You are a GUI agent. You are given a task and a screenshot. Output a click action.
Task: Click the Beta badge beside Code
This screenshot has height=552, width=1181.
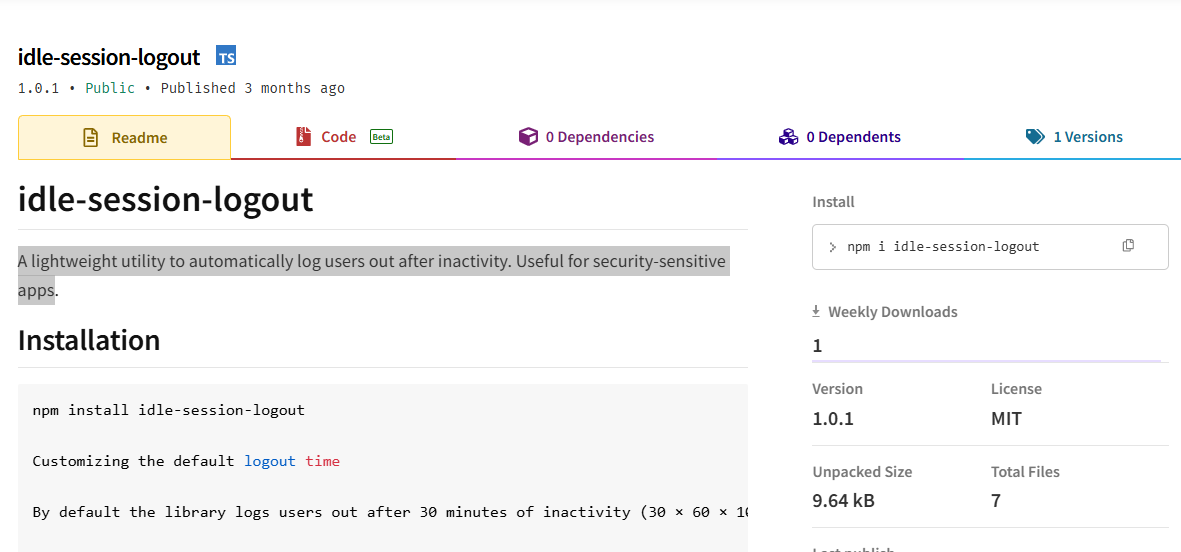[x=381, y=137]
